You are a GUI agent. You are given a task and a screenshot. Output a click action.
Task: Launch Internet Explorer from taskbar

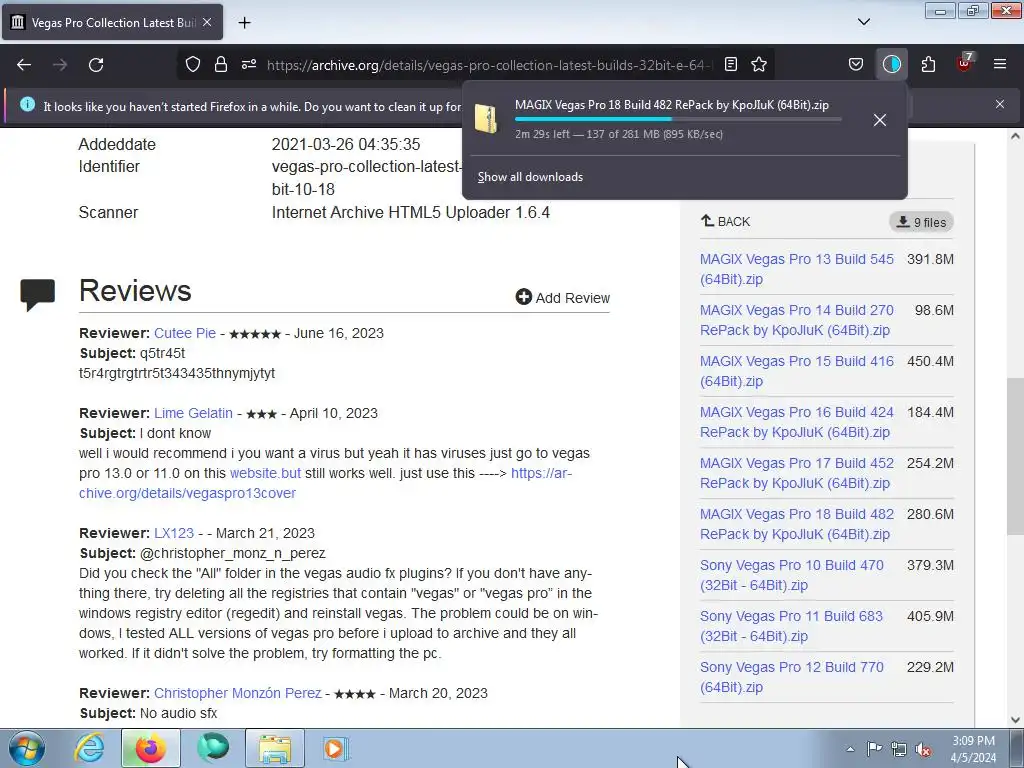pyautogui.click(x=89, y=748)
